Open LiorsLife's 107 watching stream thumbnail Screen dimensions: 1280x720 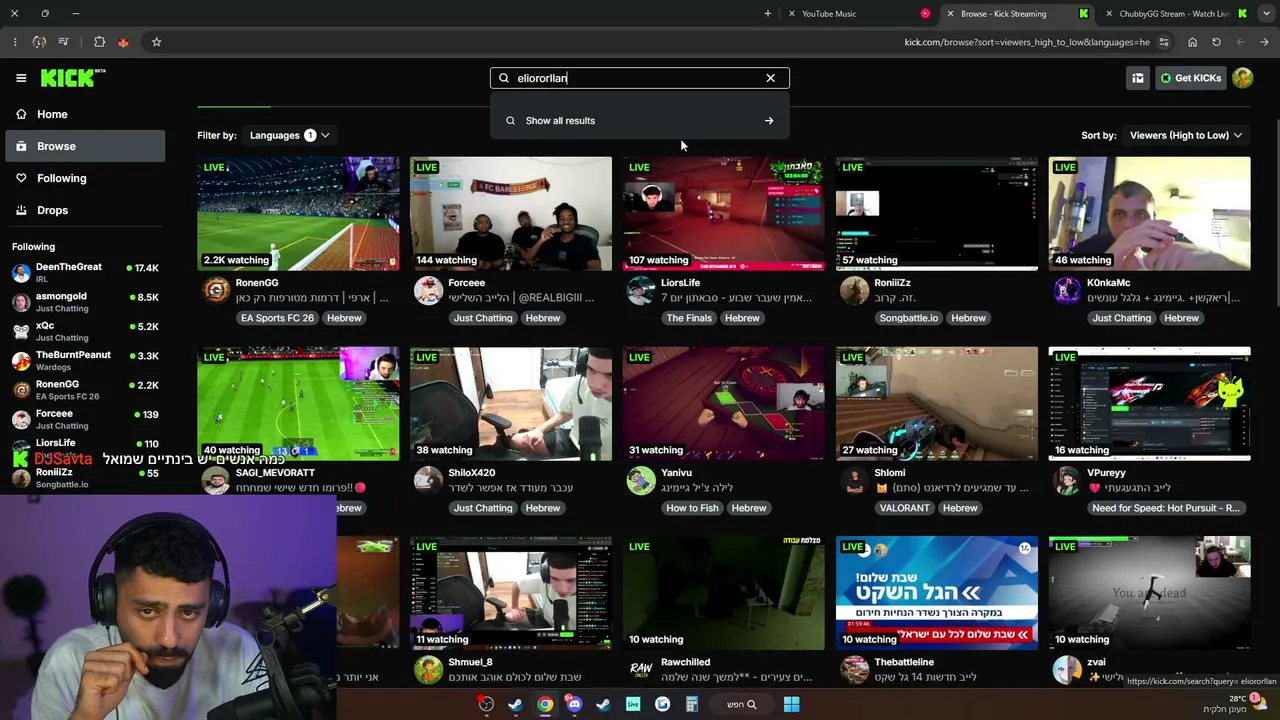pyautogui.click(x=724, y=213)
